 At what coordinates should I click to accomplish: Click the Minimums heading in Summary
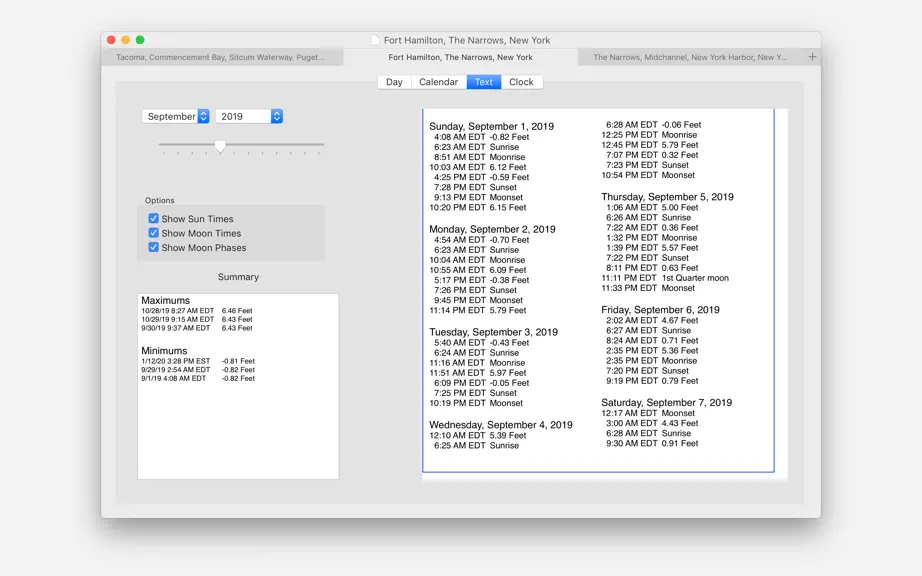[164, 351]
